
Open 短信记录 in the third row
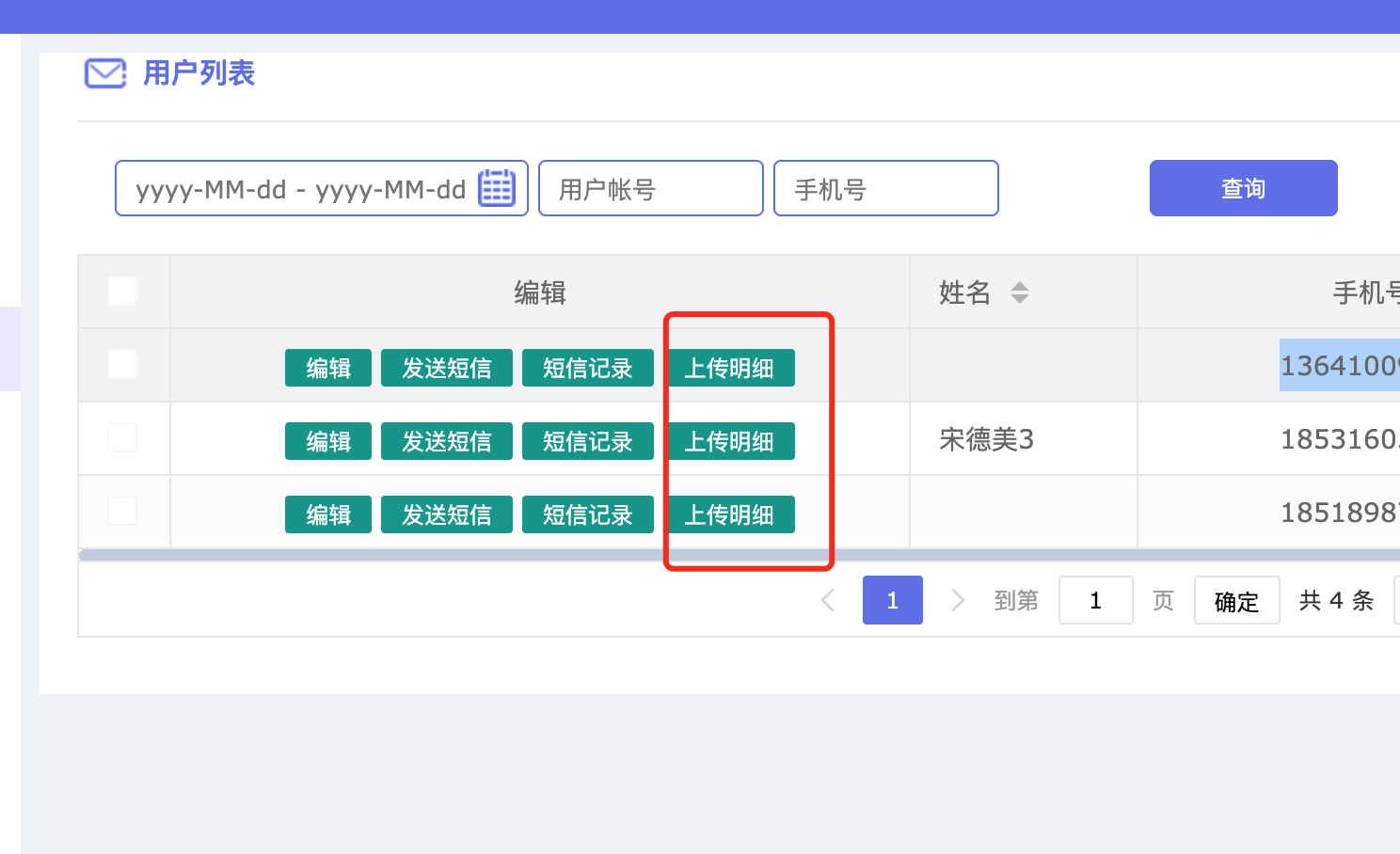click(x=587, y=514)
